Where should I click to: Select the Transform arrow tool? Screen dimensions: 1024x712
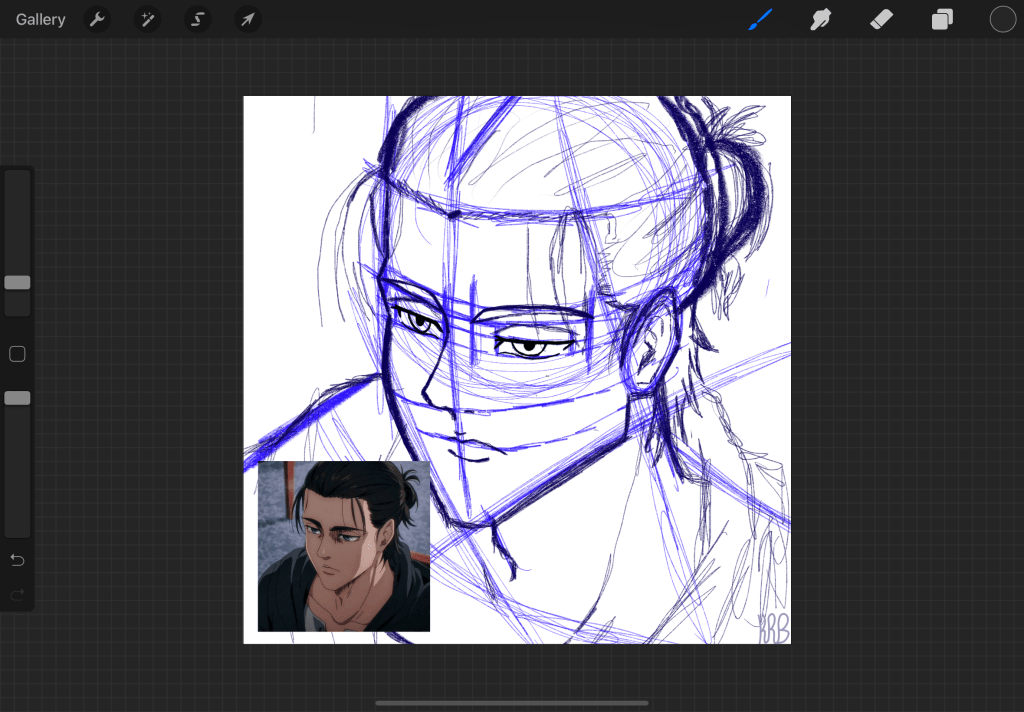(x=247, y=19)
